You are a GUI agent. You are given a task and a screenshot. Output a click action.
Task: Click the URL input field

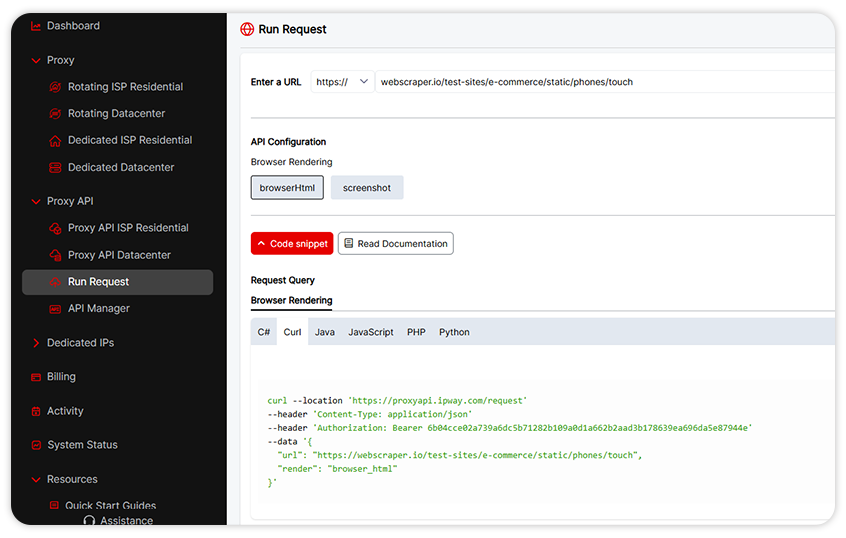600,82
